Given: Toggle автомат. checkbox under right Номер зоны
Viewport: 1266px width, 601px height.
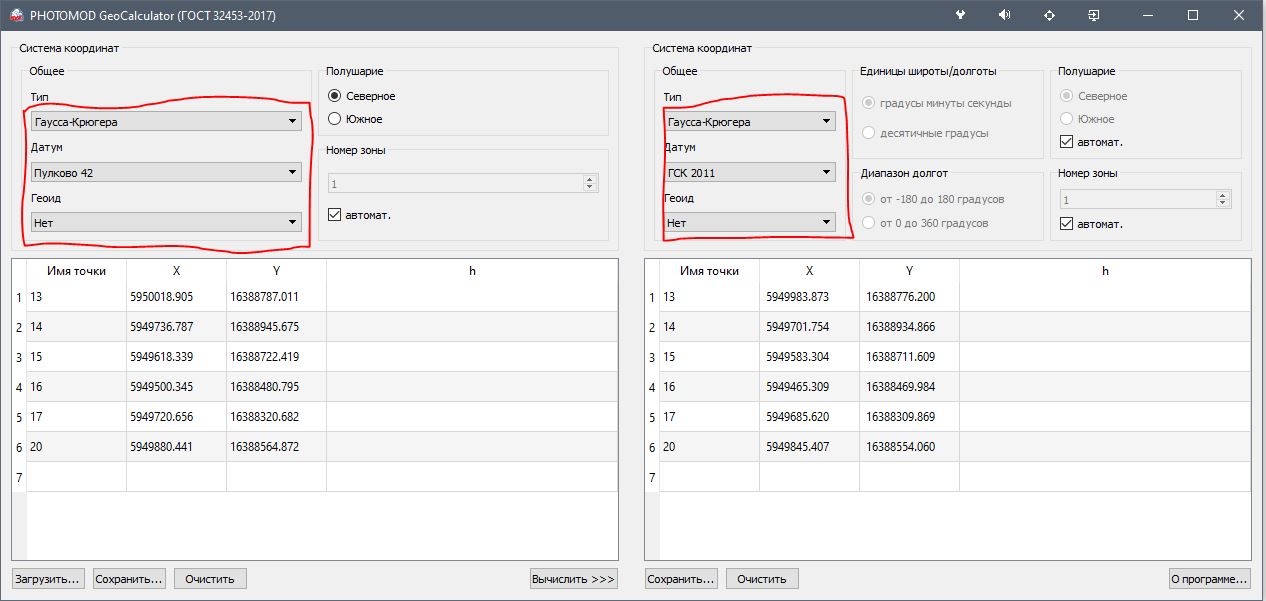Looking at the screenshot, I should point(1067,224).
